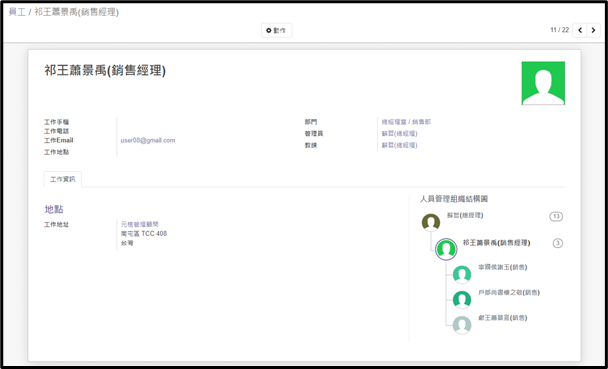
Task: Go to the previous employee record
Action: pyautogui.click(x=580, y=30)
